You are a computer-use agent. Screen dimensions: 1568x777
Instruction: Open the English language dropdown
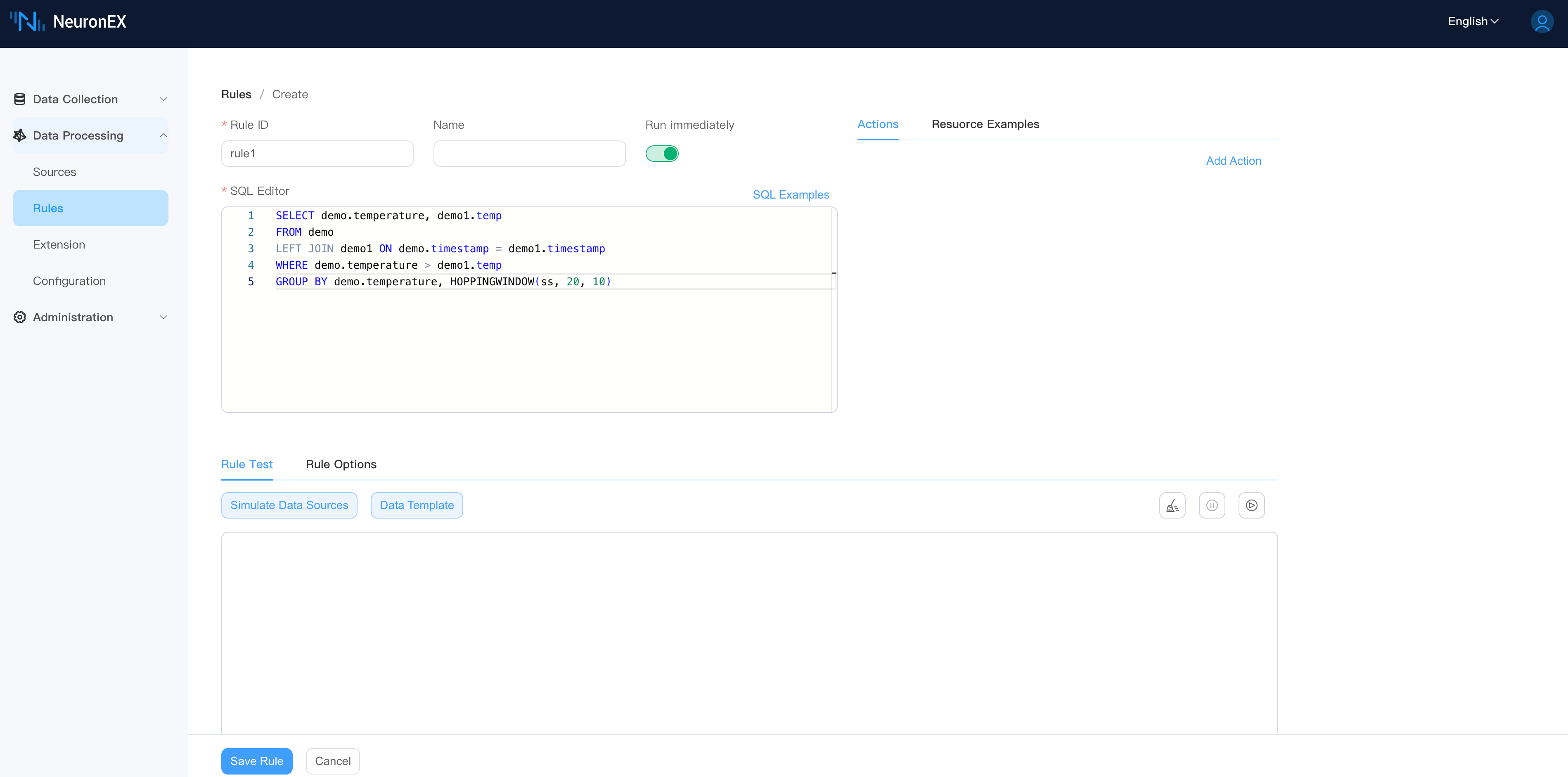point(1473,21)
